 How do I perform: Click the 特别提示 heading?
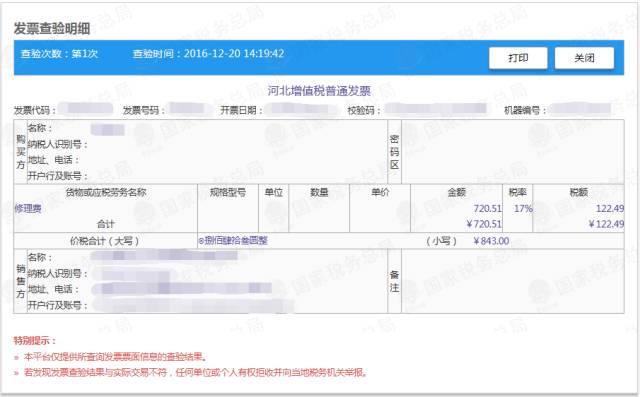[35, 340]
